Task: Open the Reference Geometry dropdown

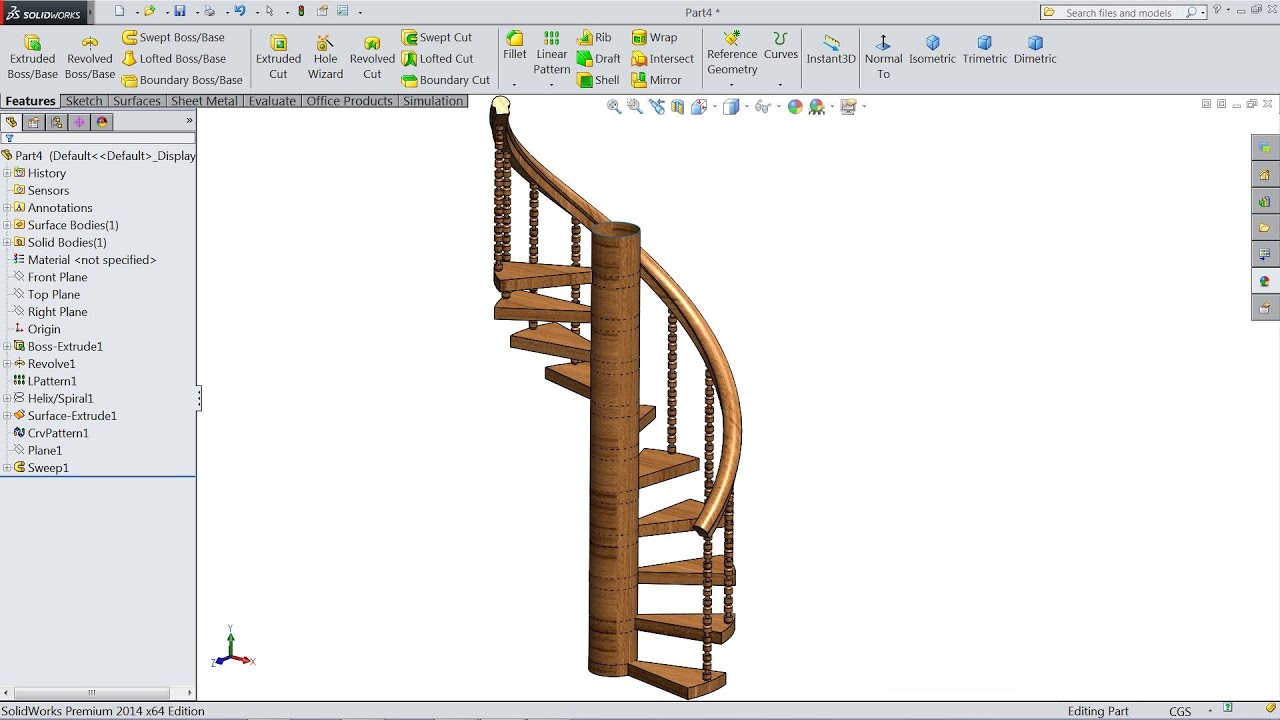Action: (x=732, y=85)
